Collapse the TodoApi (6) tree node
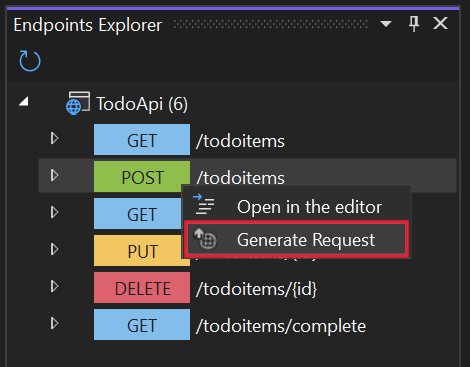This screenshot has width=470, height=367. [24, 102]
